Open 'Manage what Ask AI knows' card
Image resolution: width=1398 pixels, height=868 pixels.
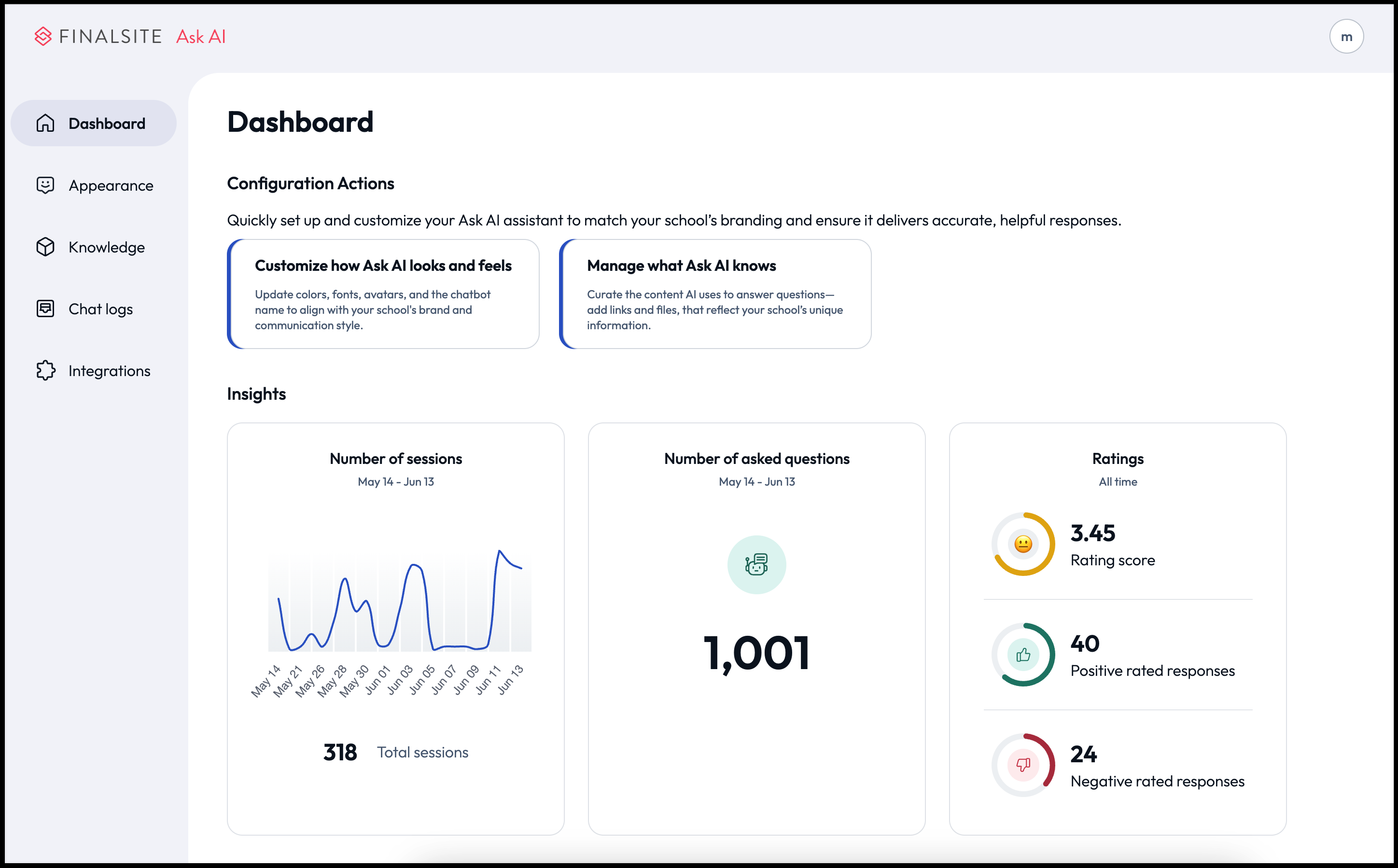tap(715, 294)
